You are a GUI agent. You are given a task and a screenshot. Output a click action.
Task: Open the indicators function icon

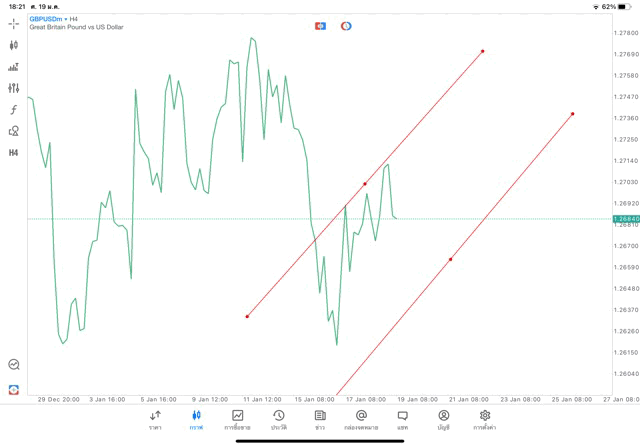pyautogui.click(x=14, y=110)
